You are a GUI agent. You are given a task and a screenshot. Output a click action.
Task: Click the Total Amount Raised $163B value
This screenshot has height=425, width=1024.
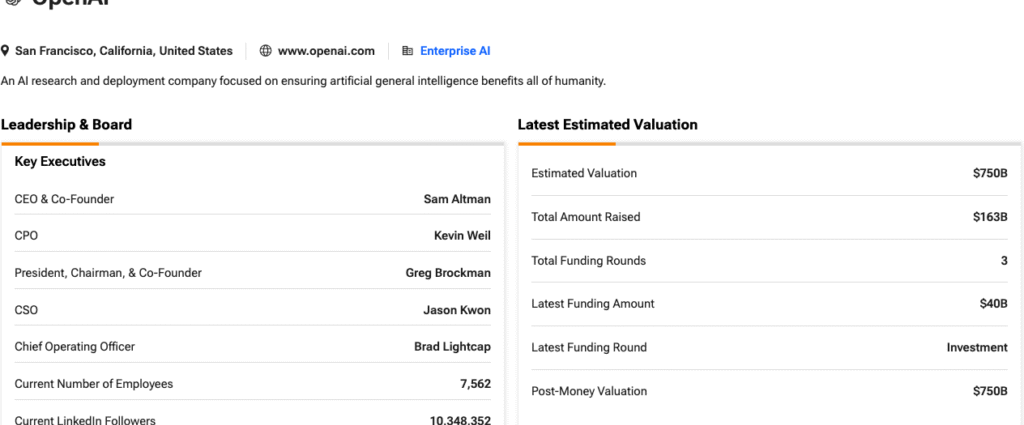(x=990, y=217)
